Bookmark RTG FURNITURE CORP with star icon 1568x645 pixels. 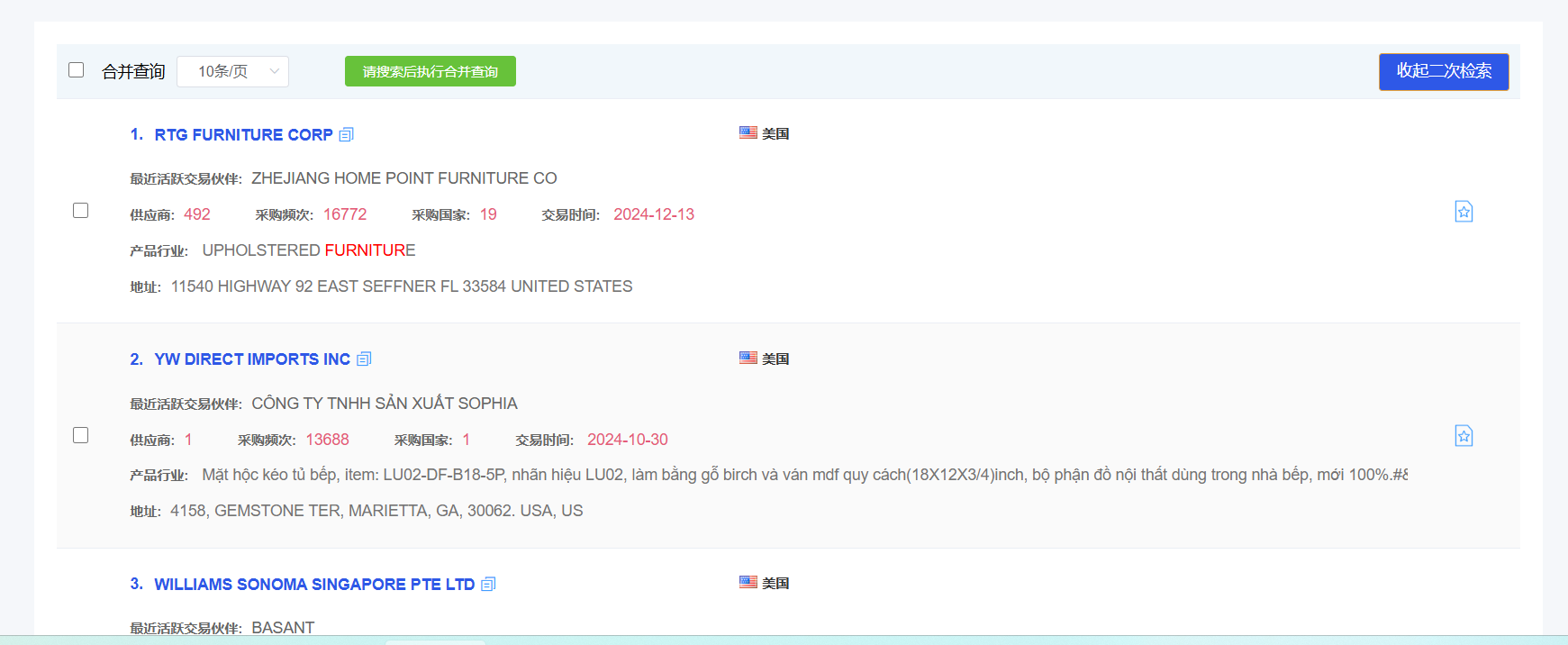point(1464,212)
